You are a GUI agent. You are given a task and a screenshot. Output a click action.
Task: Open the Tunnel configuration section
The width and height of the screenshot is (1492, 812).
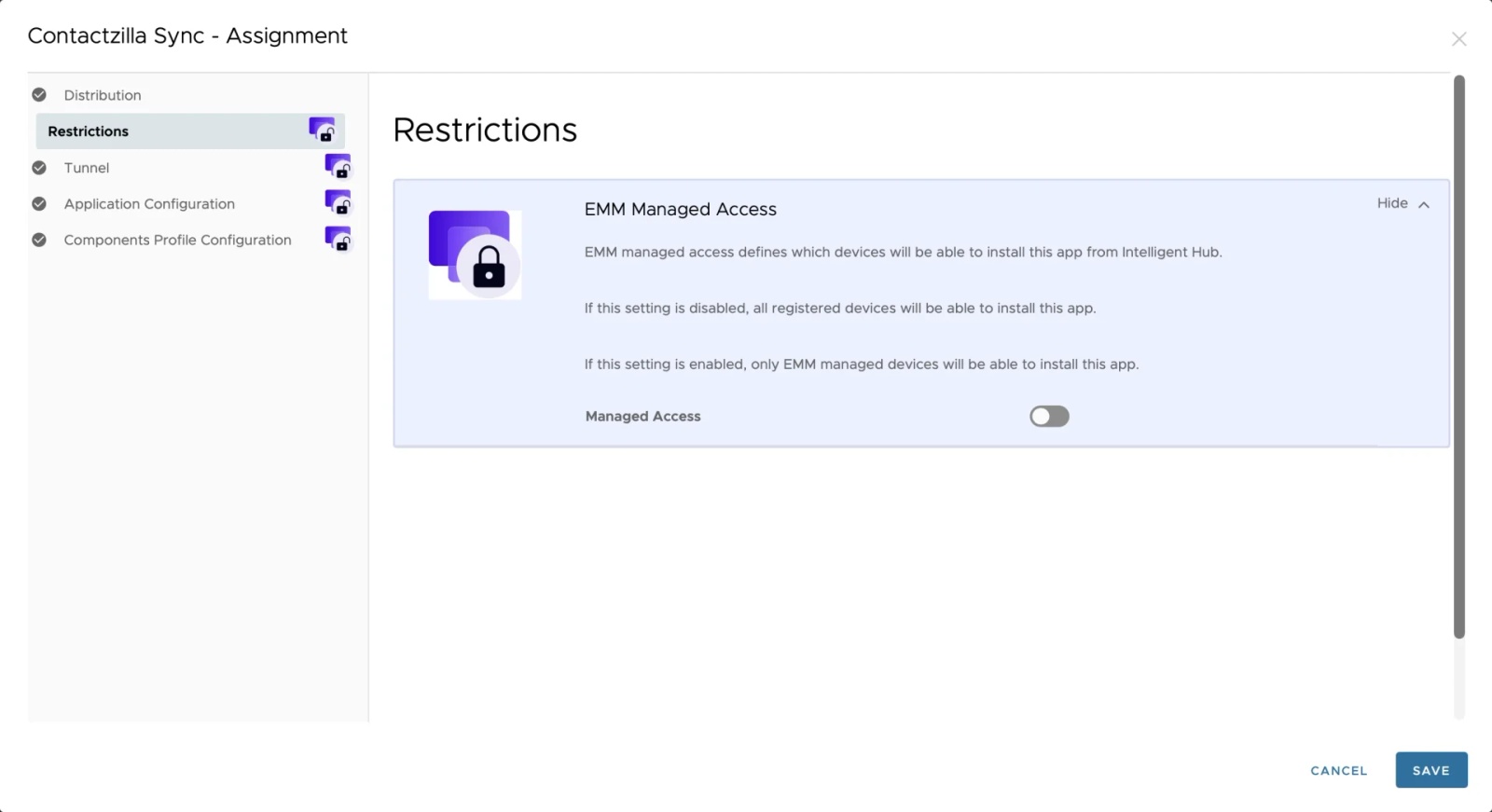coord(86,168)
